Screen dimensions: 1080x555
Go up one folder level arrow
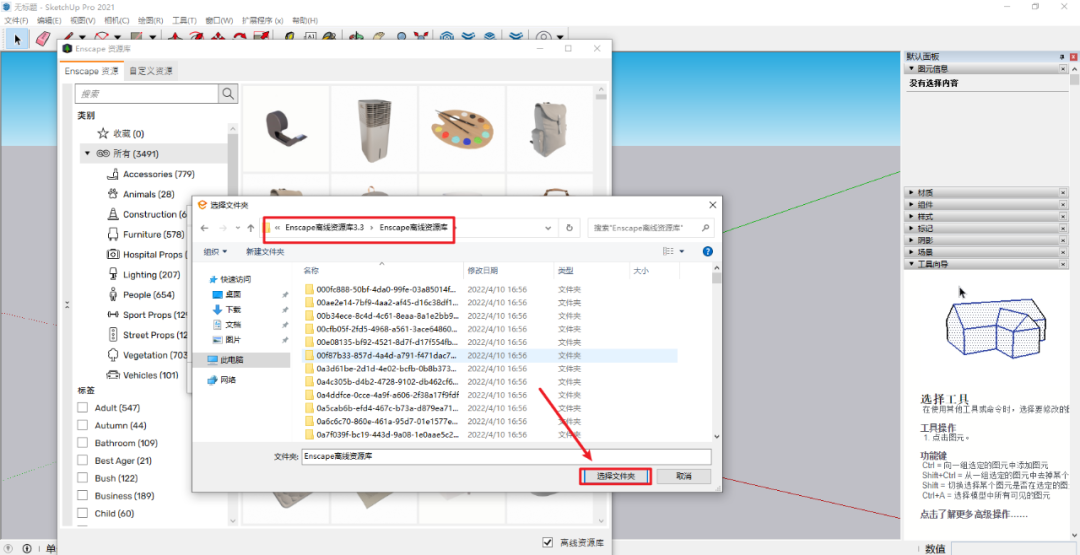pos(251,227)
